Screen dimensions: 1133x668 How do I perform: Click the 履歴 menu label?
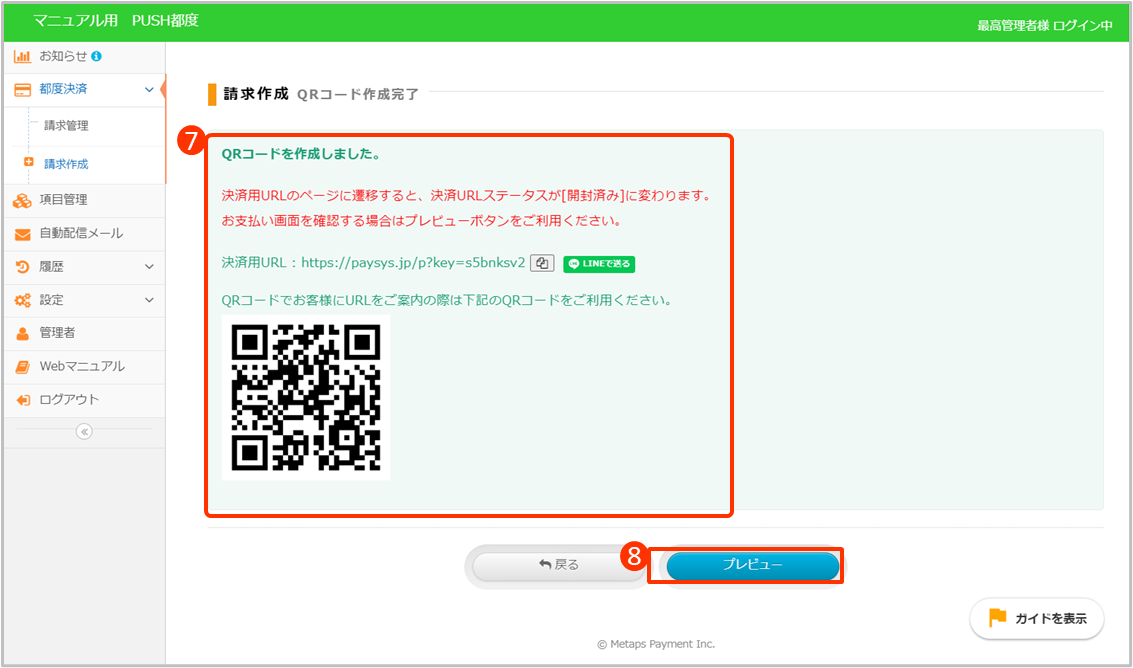pos(51,267)
